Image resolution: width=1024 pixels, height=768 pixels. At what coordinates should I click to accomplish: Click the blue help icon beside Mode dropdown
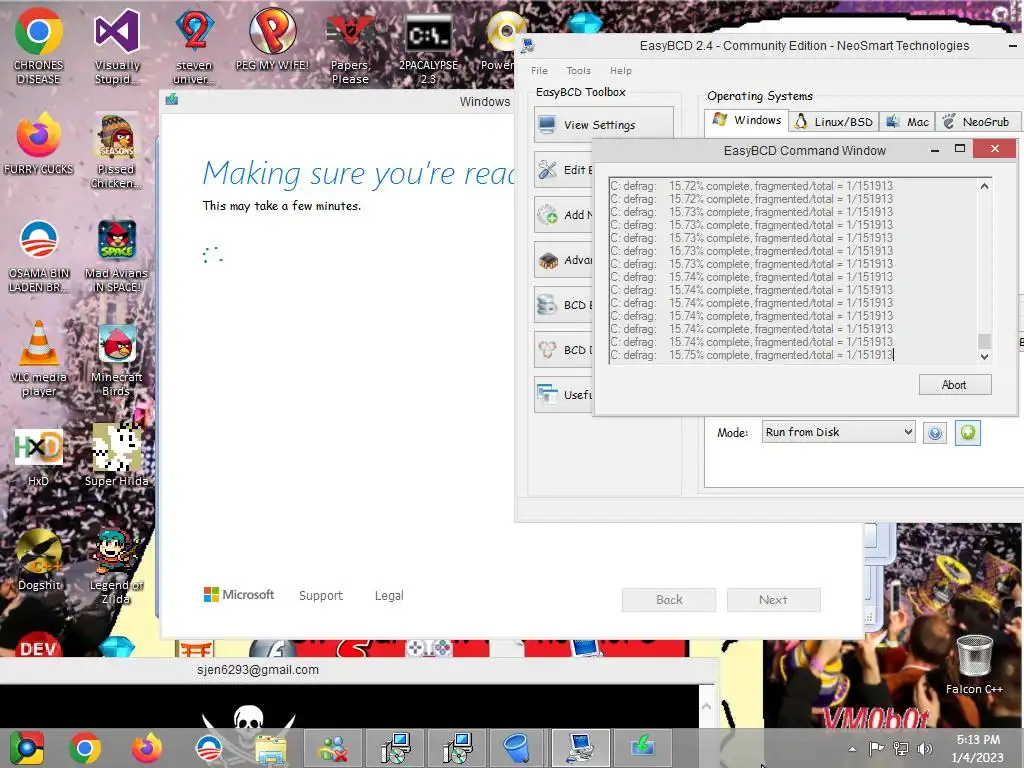point(935,433)
